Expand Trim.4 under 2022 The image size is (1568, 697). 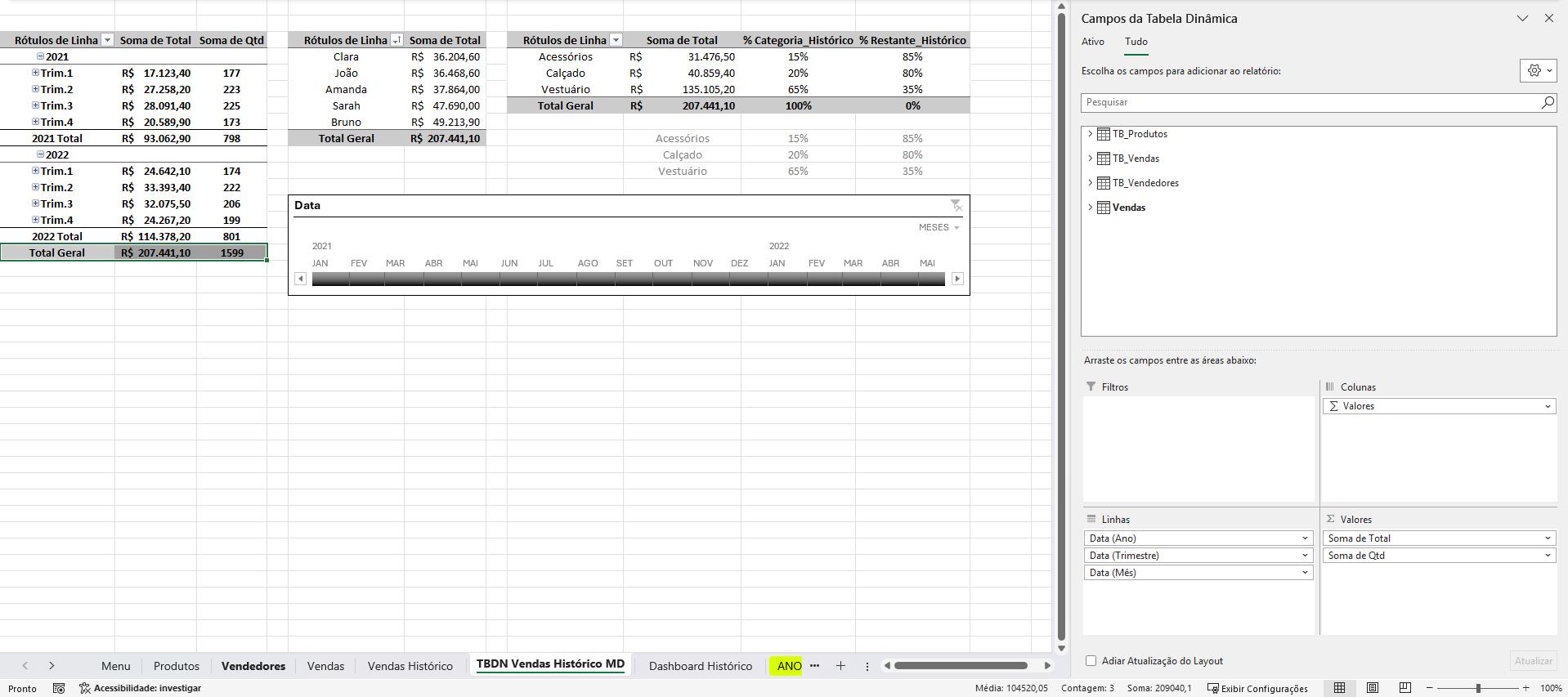(35, 220)
